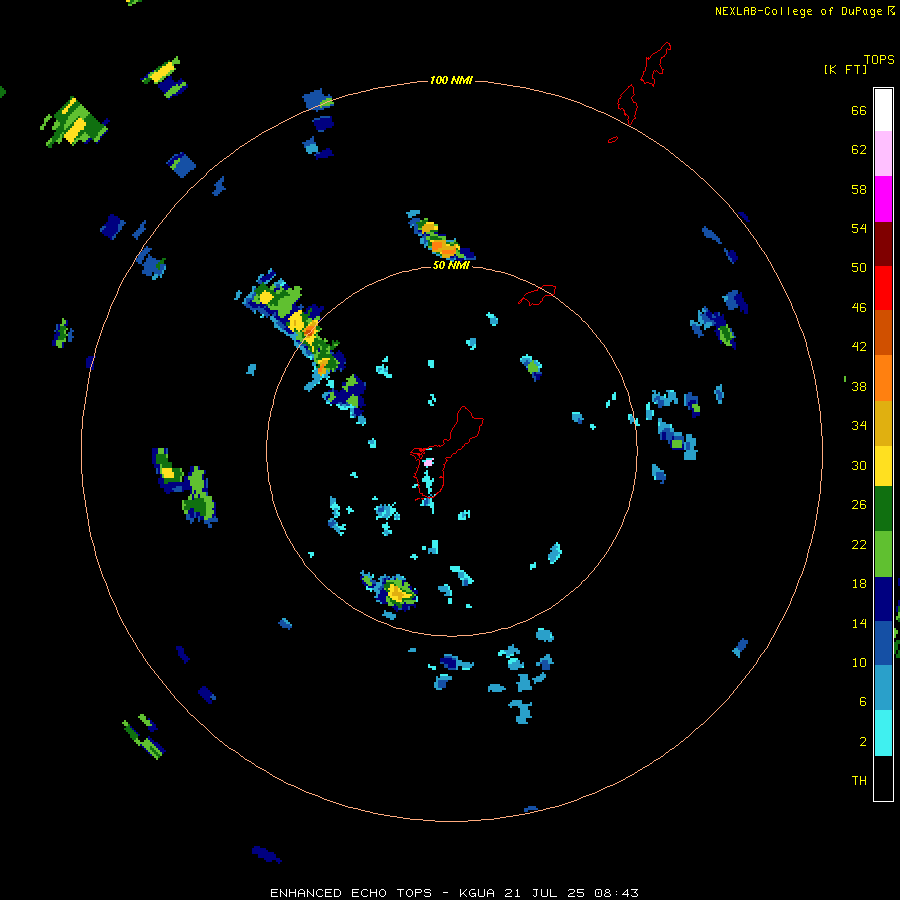Click the bright yellow legend swatch
The width and height of the screenshot is (900, 900).
coord(883,466)
